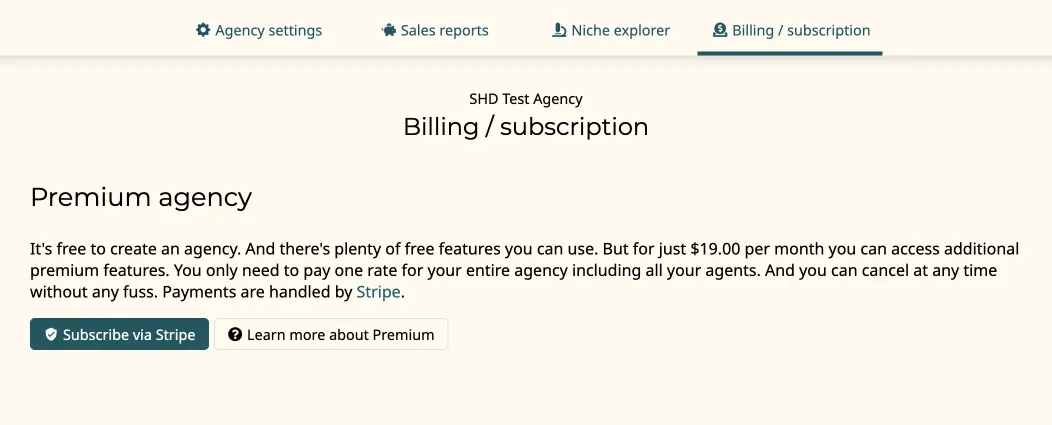Screen dimensions: 1052x425
Task: Follow the Stripe link in the description
Action: [378, 293]
